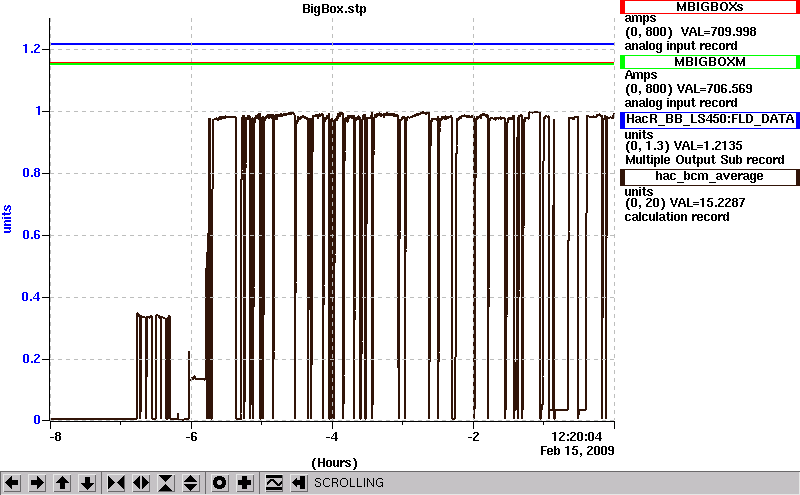Viewport: 800px width, 495px height.
Task: Click the 0.4 y-axis tick label
Action: click(x=31, y=297)
